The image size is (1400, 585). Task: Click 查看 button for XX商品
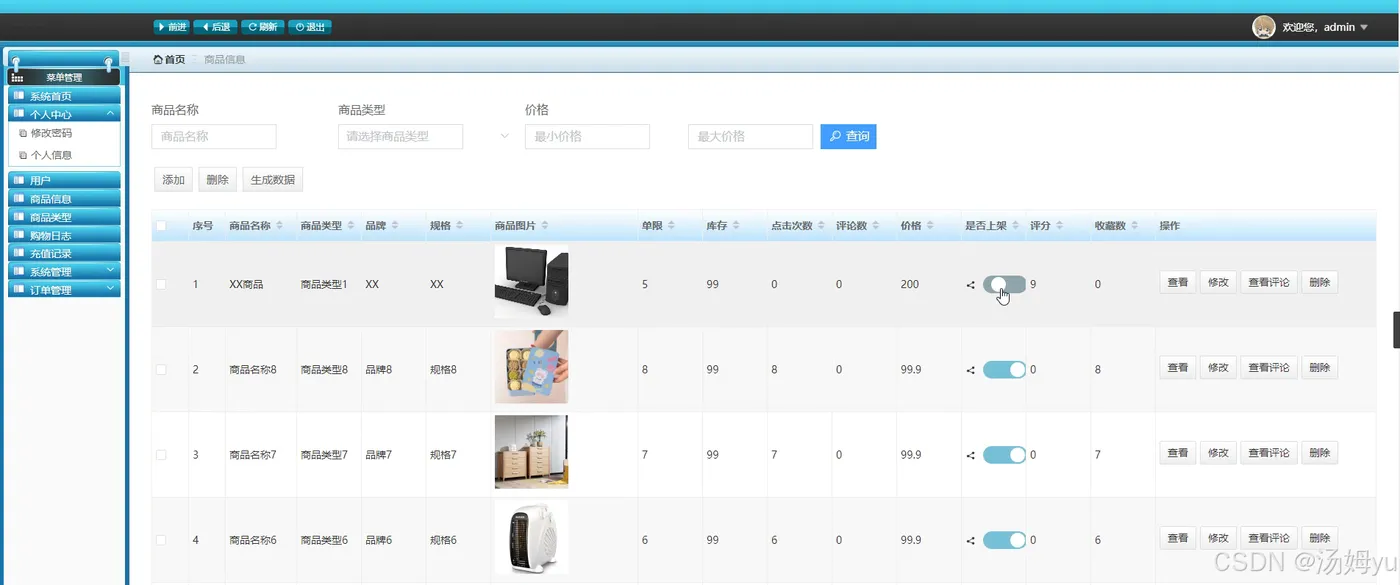point(1178,283)
